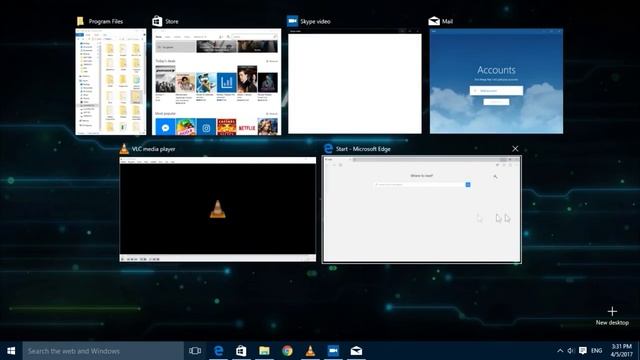Close the Start - Microsoft Edge thumbnail
Screen dimensions: 640x360
[515, 149]
